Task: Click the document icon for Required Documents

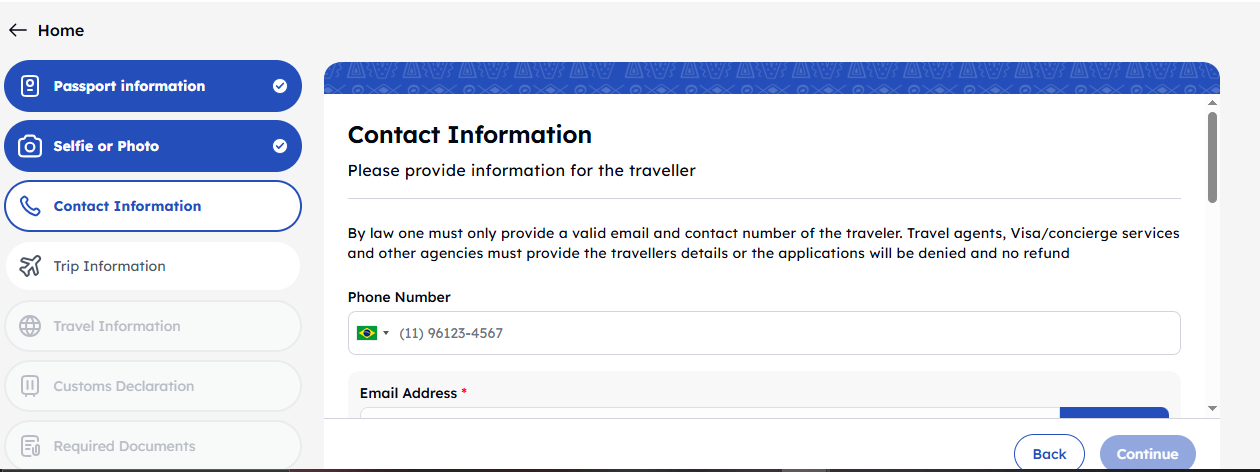Action: [x=30, y=446]
